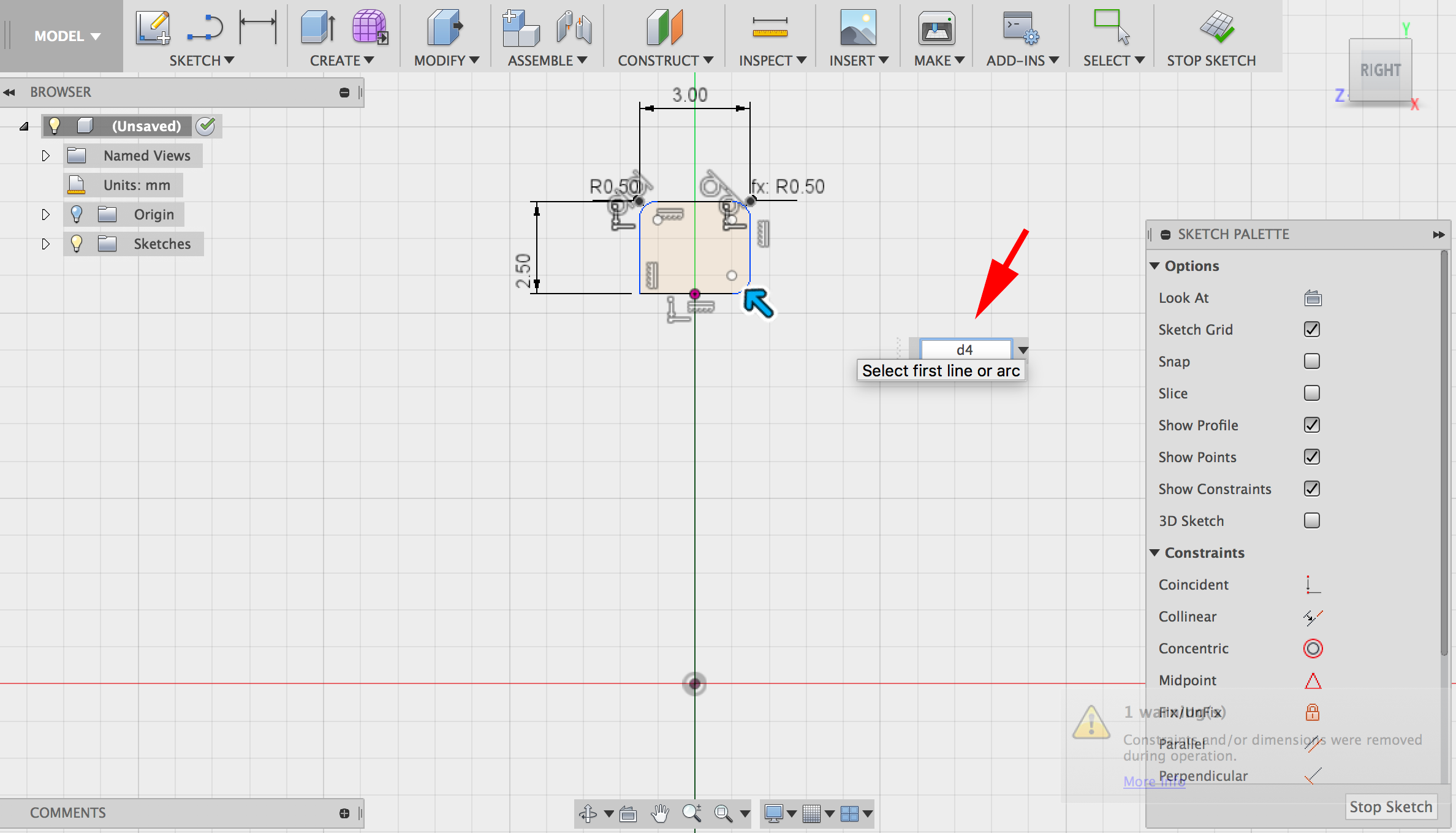Toggle the Show Points checkbox
1456x833 pixels.
(1312, 457)
